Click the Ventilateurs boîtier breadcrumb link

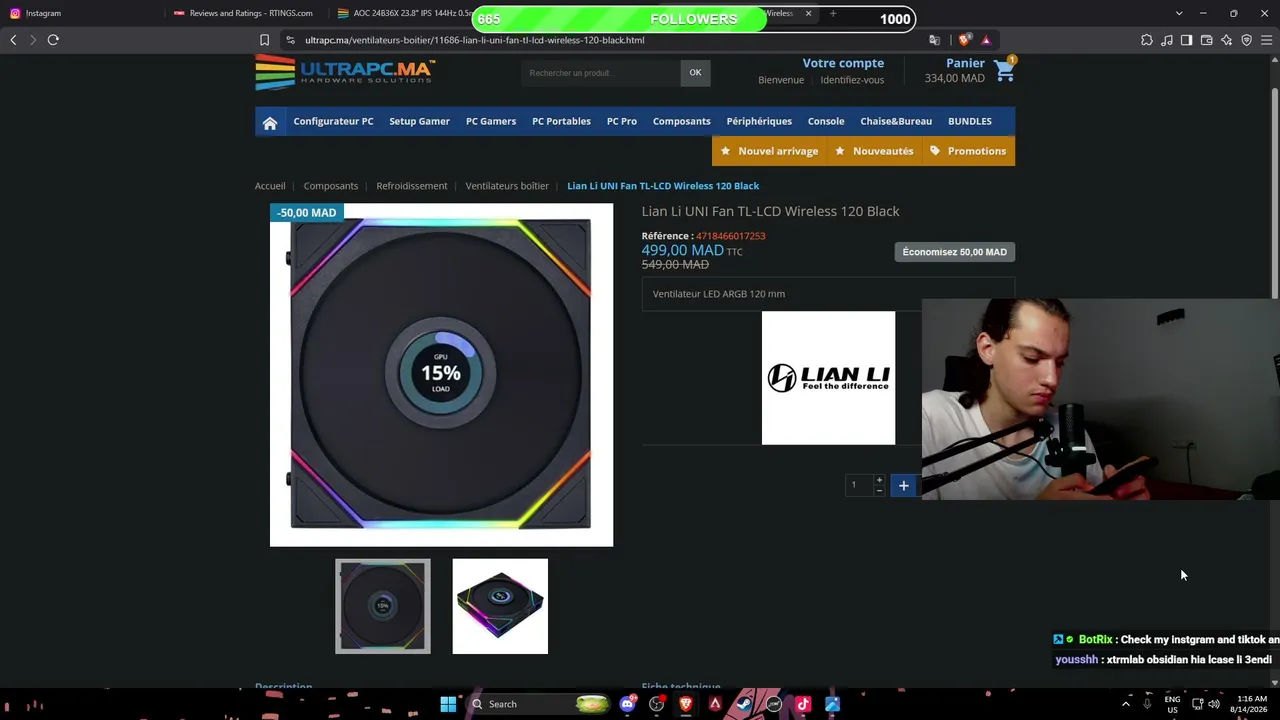(507, 186)
